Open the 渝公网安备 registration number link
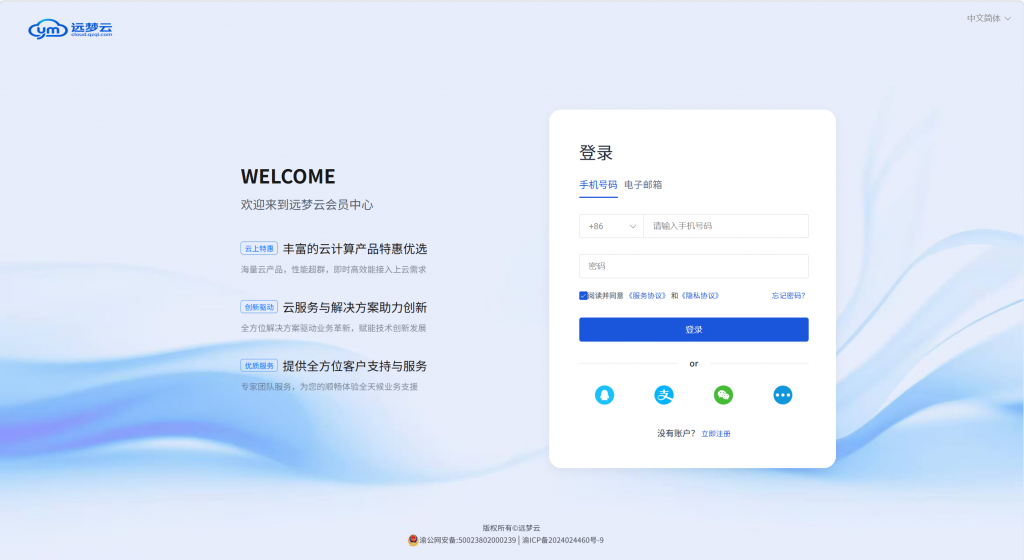This screenshot has height=560, width=1024. tap(468, 540)
